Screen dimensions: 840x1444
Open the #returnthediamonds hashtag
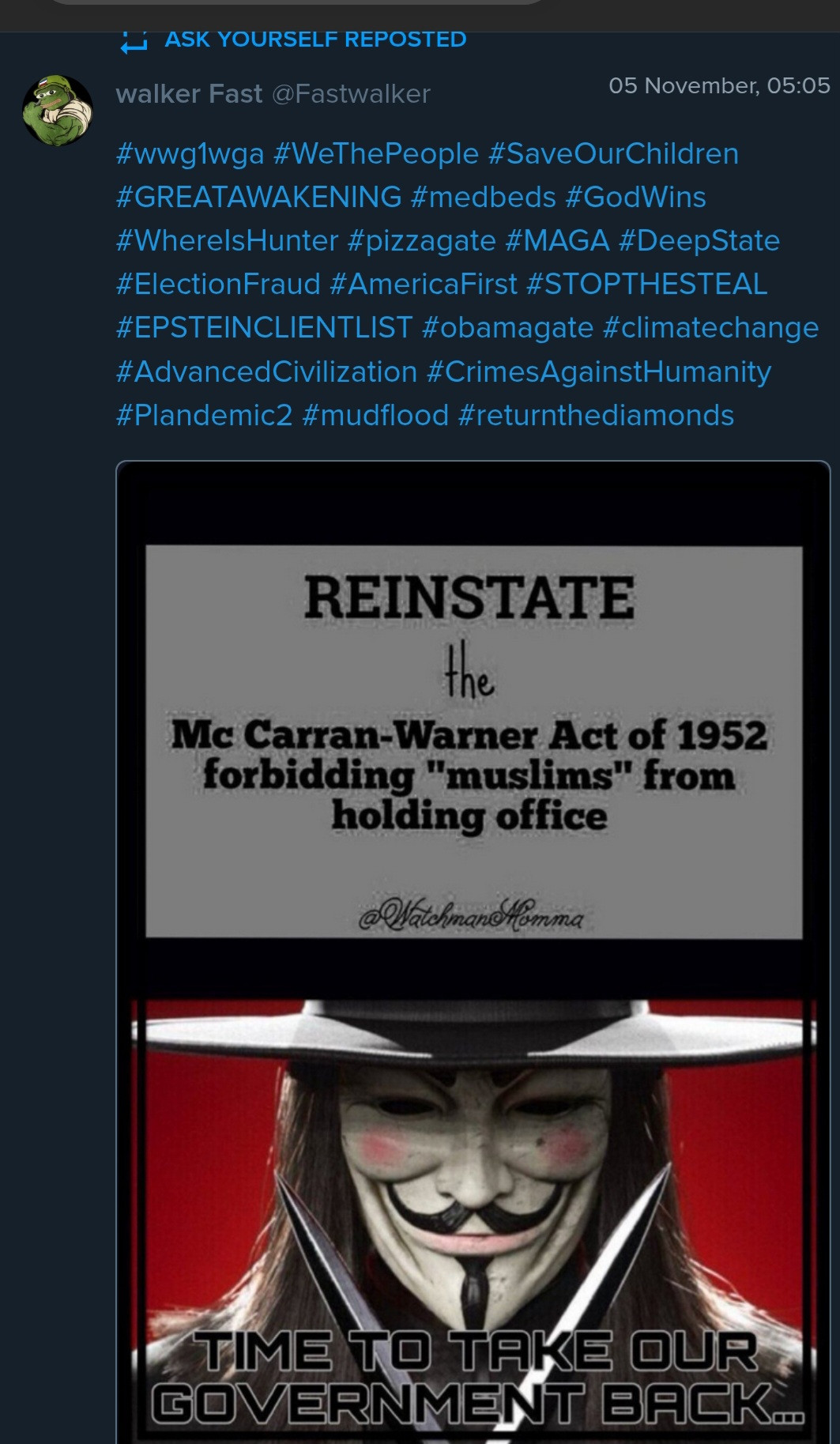(596, 415)
